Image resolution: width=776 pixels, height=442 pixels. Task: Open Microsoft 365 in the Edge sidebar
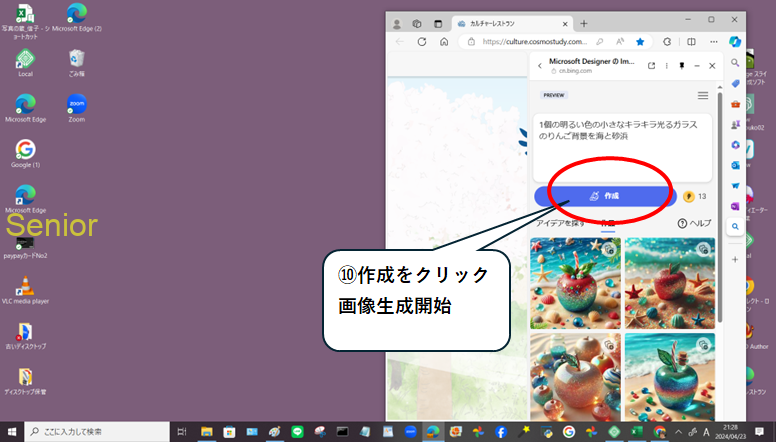(x=735, y=145)
